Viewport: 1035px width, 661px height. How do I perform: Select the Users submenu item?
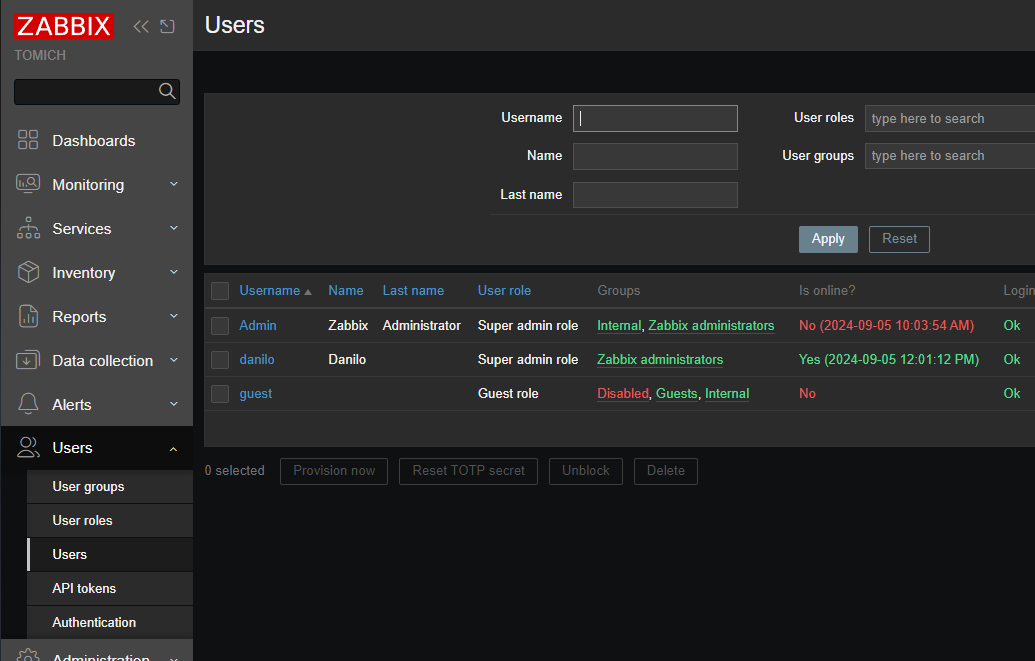110,555
